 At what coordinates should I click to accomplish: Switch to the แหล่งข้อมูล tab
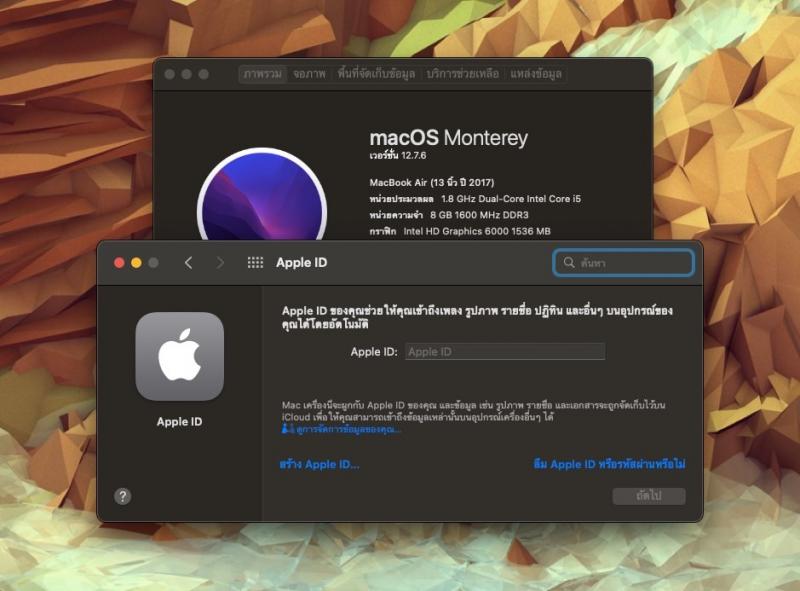click(x=536, y=74)
